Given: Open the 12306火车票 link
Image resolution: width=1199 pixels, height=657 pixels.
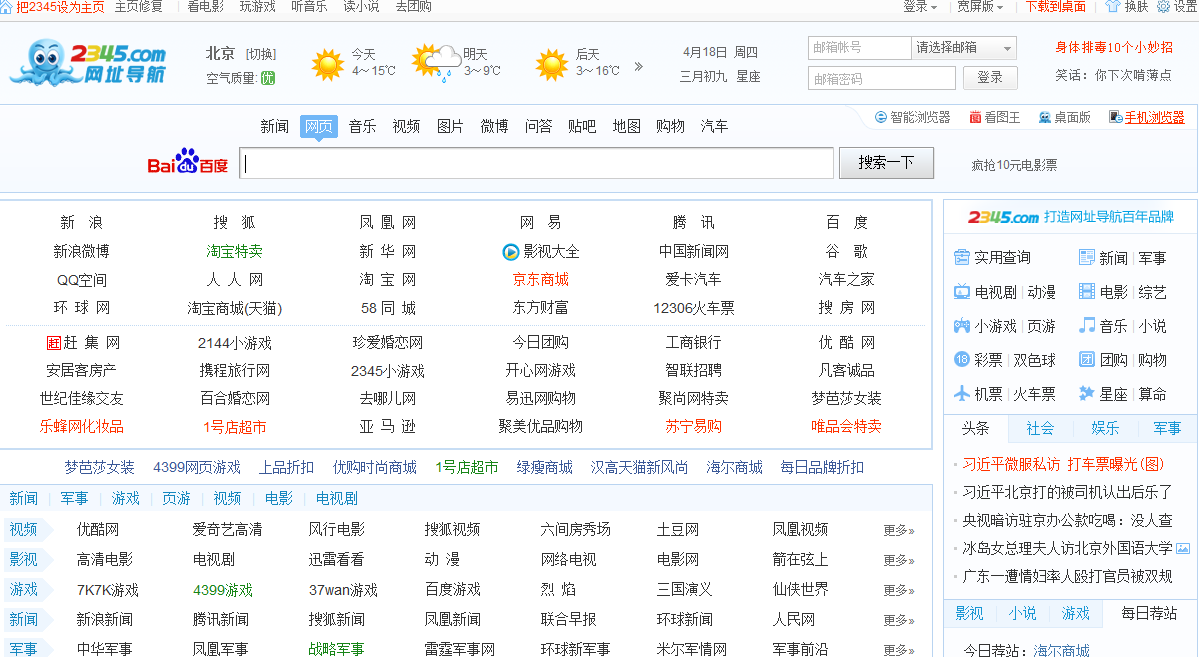Looking at the screenshot, I should [x=694, y=308].
